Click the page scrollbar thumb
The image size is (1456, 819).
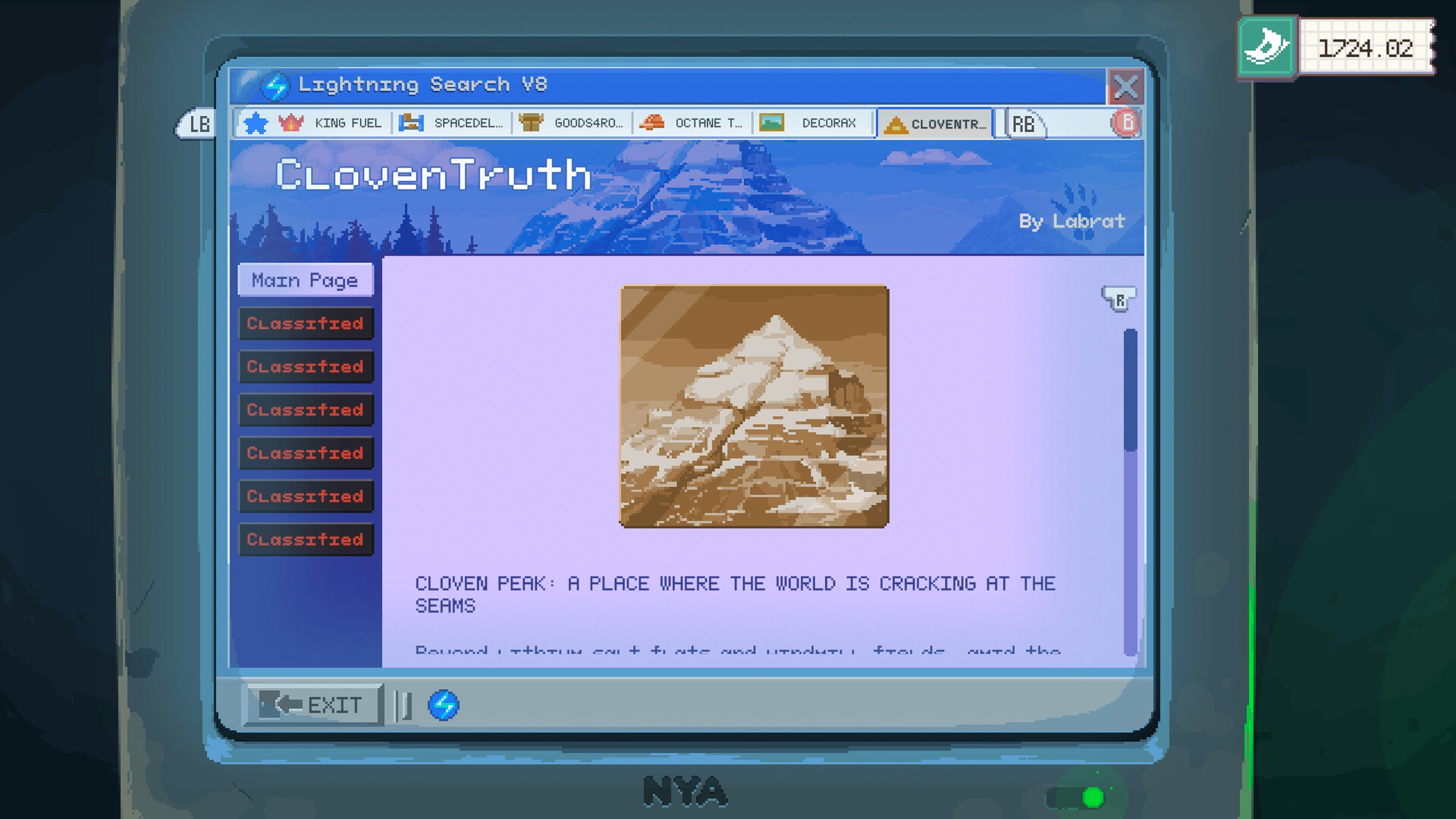click(1131, 391)
